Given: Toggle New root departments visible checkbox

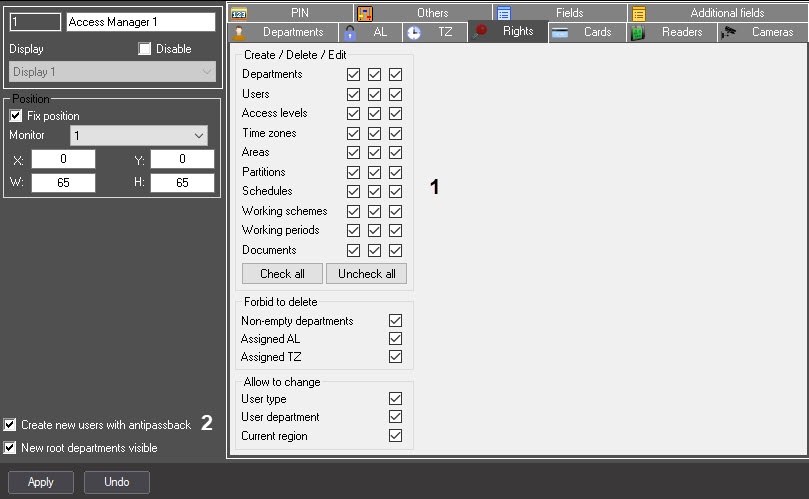Looking at the screenshot, I should click(10, 447).
